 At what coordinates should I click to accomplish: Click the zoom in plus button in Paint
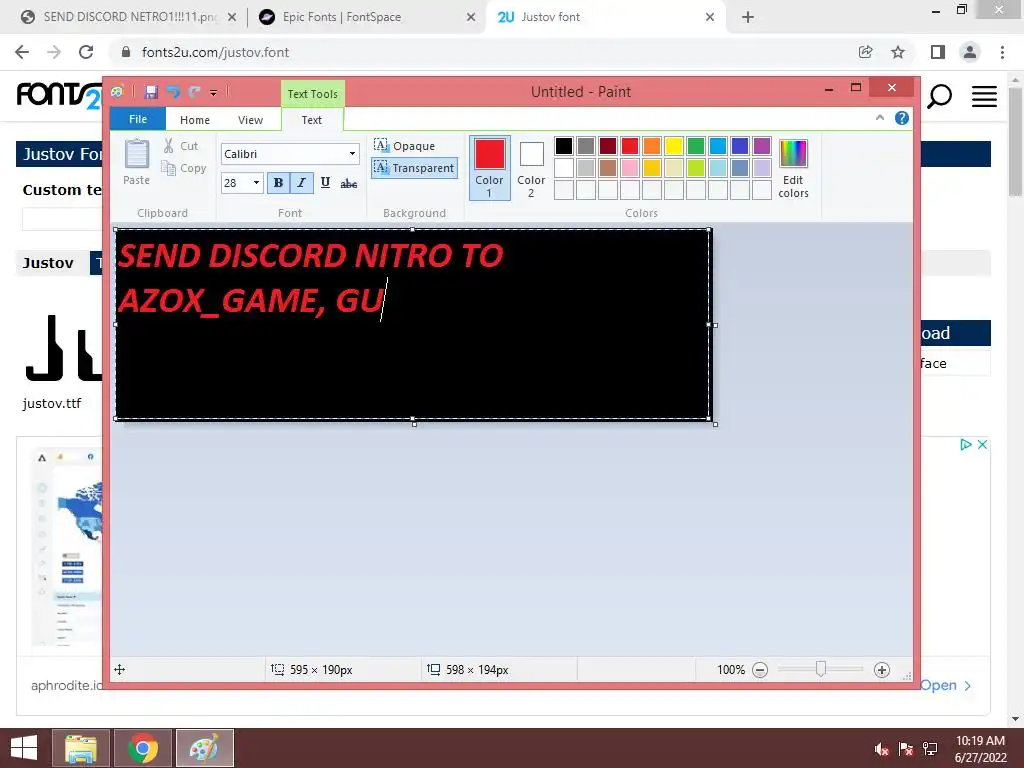[x=882, y=670]
